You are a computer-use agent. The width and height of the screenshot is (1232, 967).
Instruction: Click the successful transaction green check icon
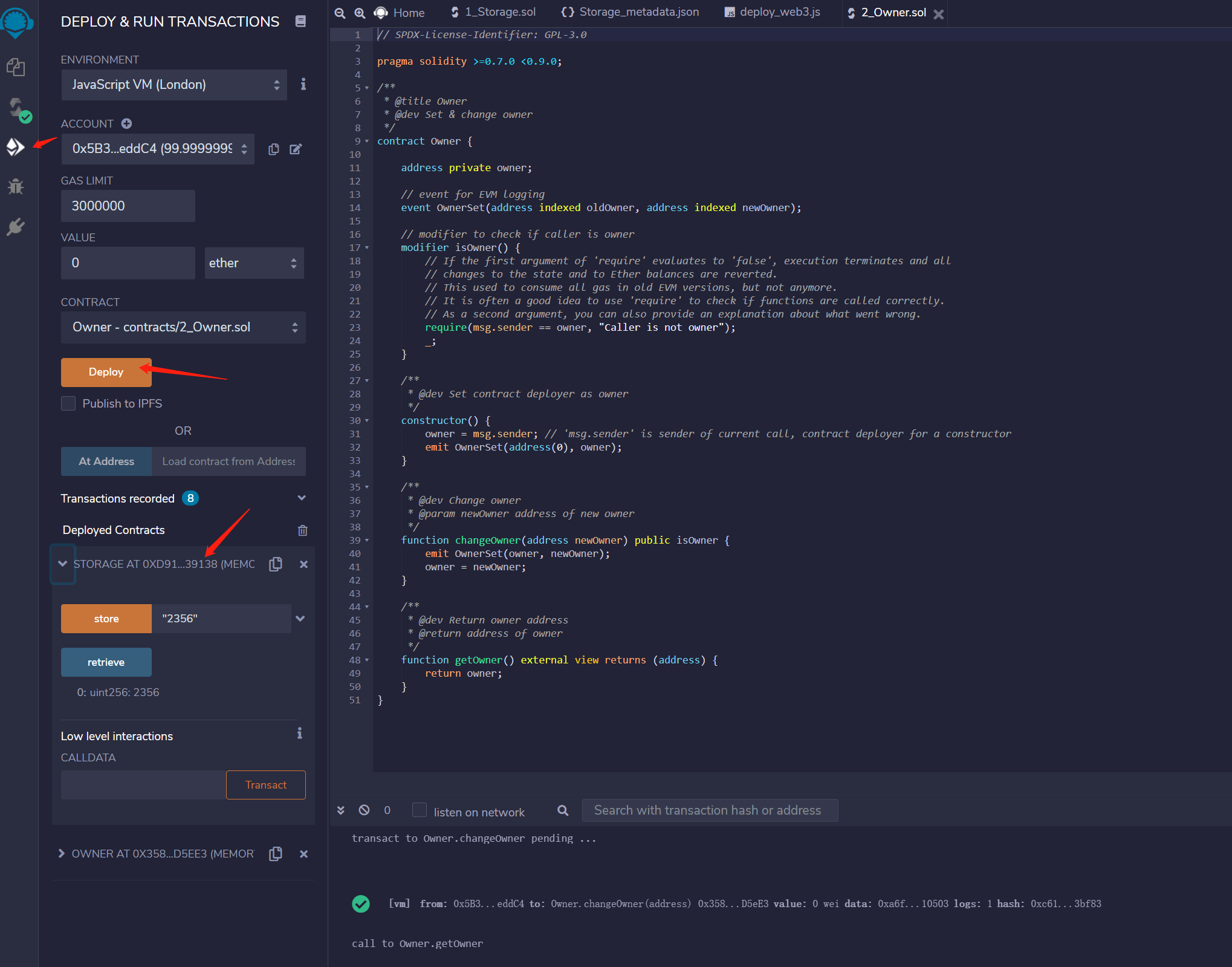coord(361,904)
